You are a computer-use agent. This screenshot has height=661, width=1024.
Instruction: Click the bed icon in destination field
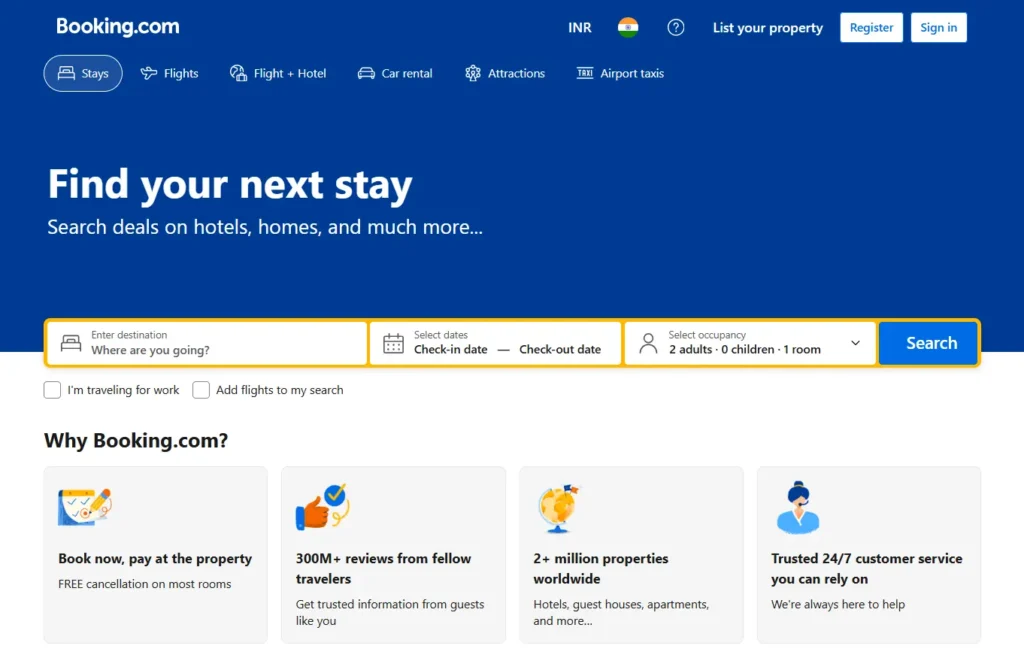click(71, 343)
